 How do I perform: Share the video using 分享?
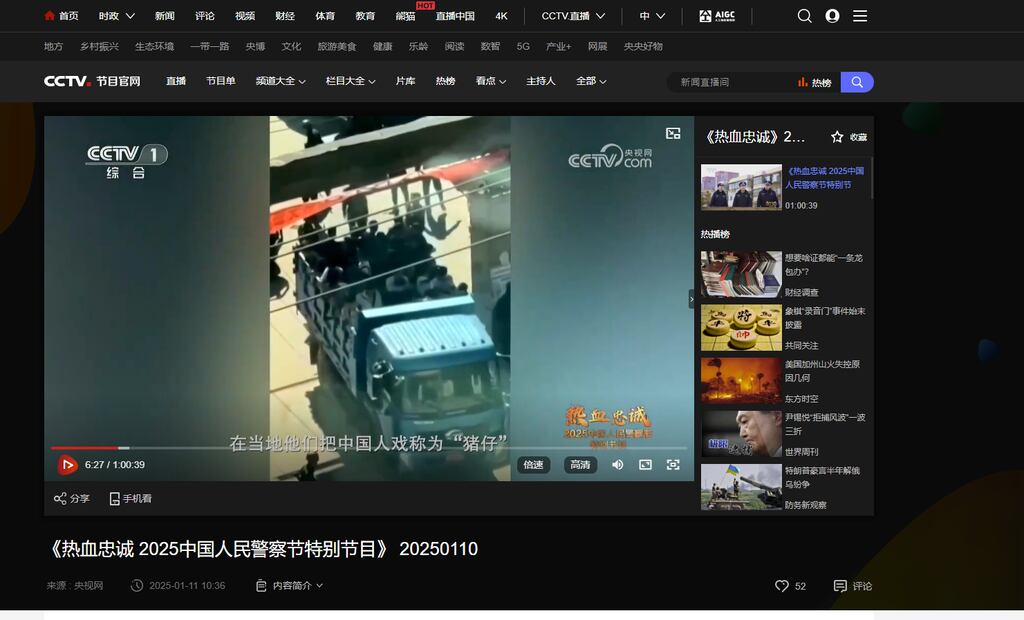point(71,498)
